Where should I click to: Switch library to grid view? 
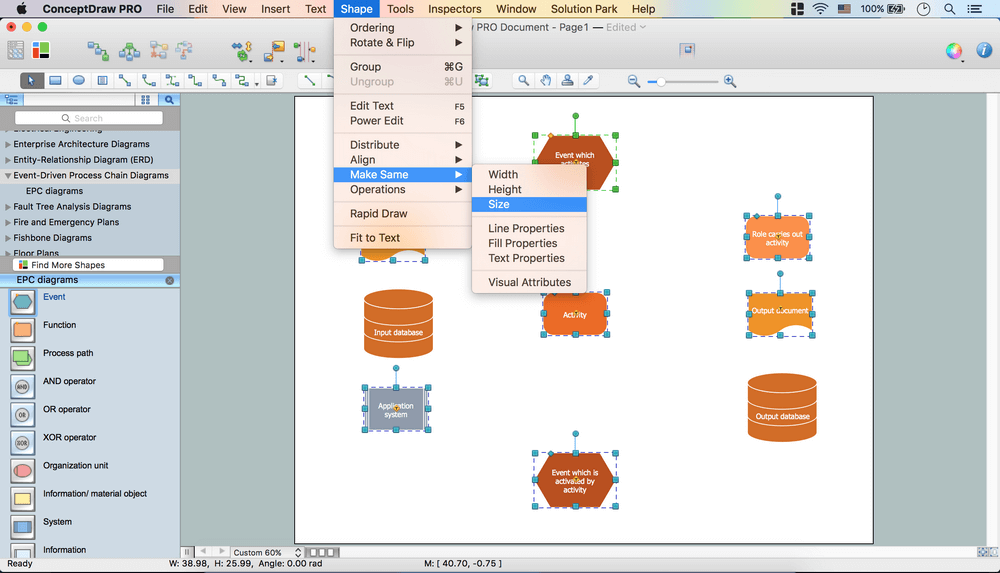146,100
